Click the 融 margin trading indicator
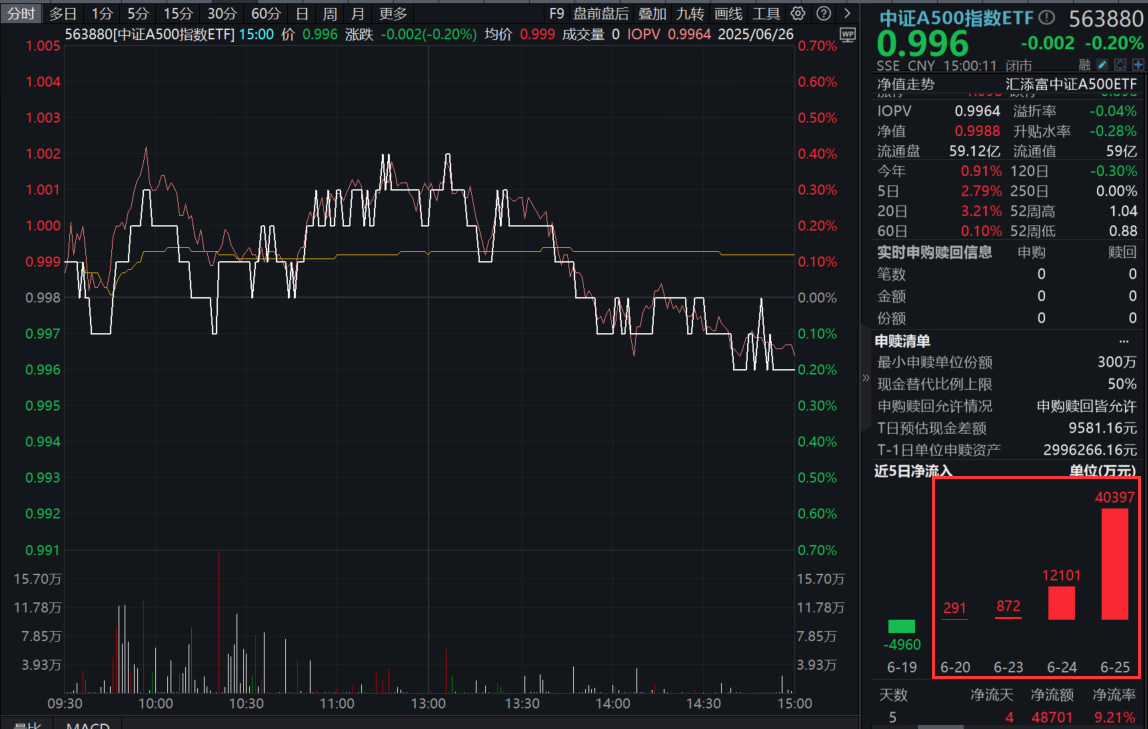 tap(1085, 64)
